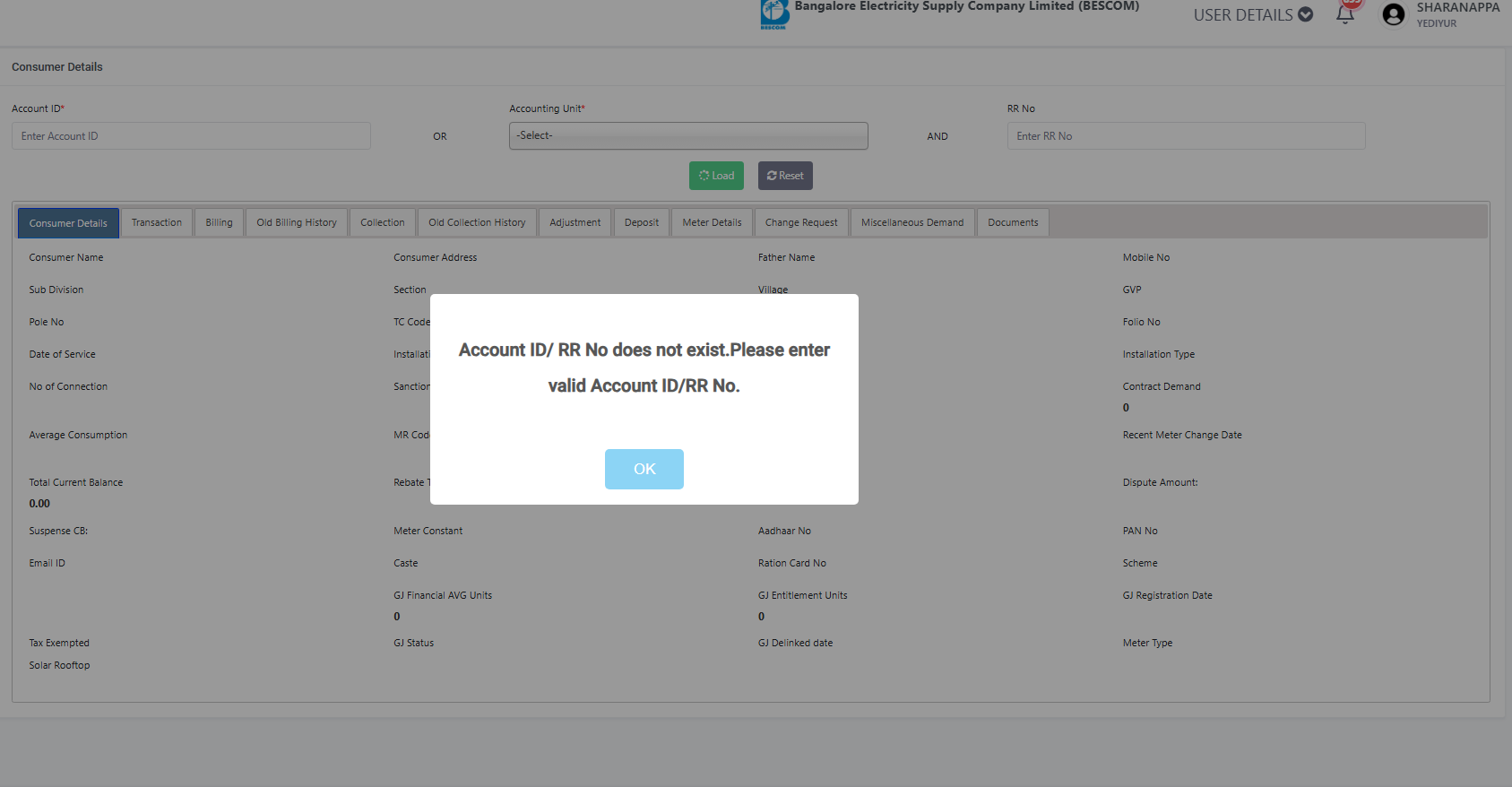Click the 'Folio No' label
Screen dimensions: 1512x787
(x=1142, y=322)
